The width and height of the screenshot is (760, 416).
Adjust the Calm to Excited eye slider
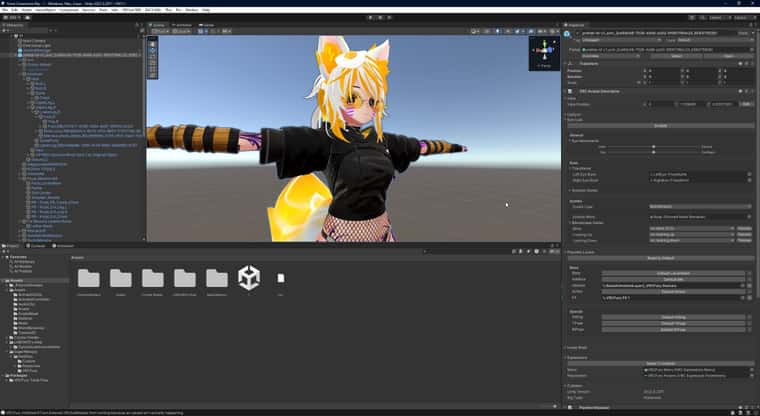[654, 146]
